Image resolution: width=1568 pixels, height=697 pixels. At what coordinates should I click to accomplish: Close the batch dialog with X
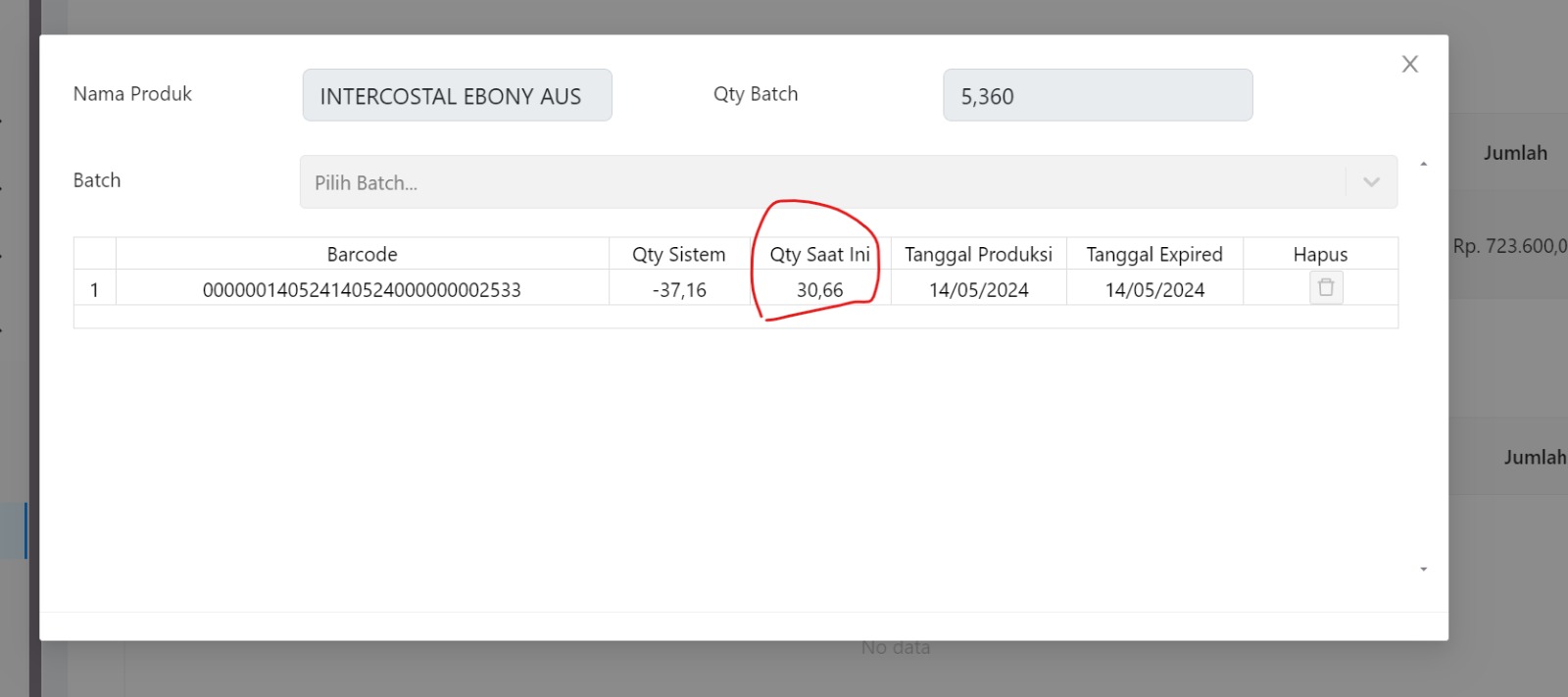(1409, 65)
